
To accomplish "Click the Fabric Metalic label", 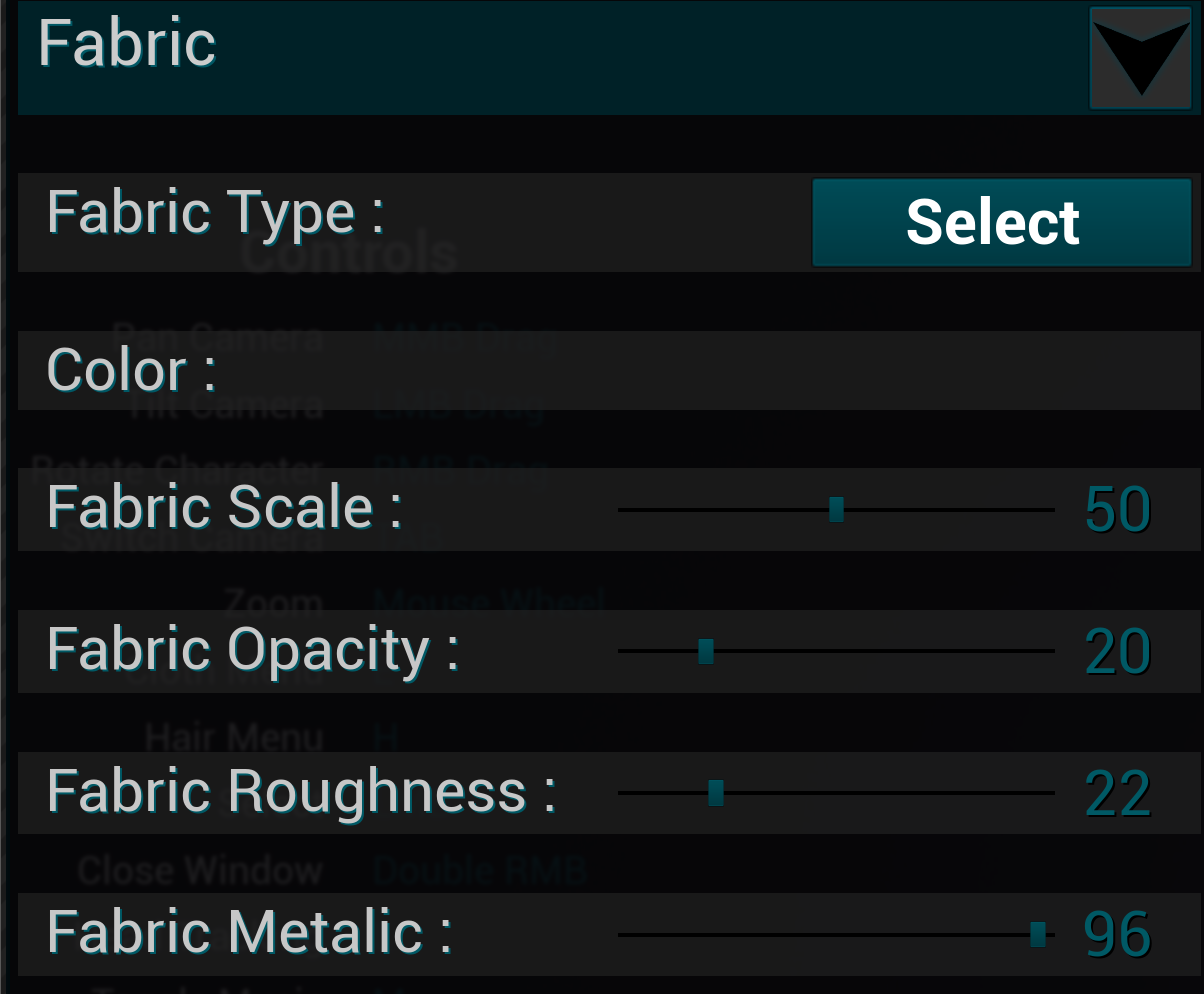I will 249,933.
